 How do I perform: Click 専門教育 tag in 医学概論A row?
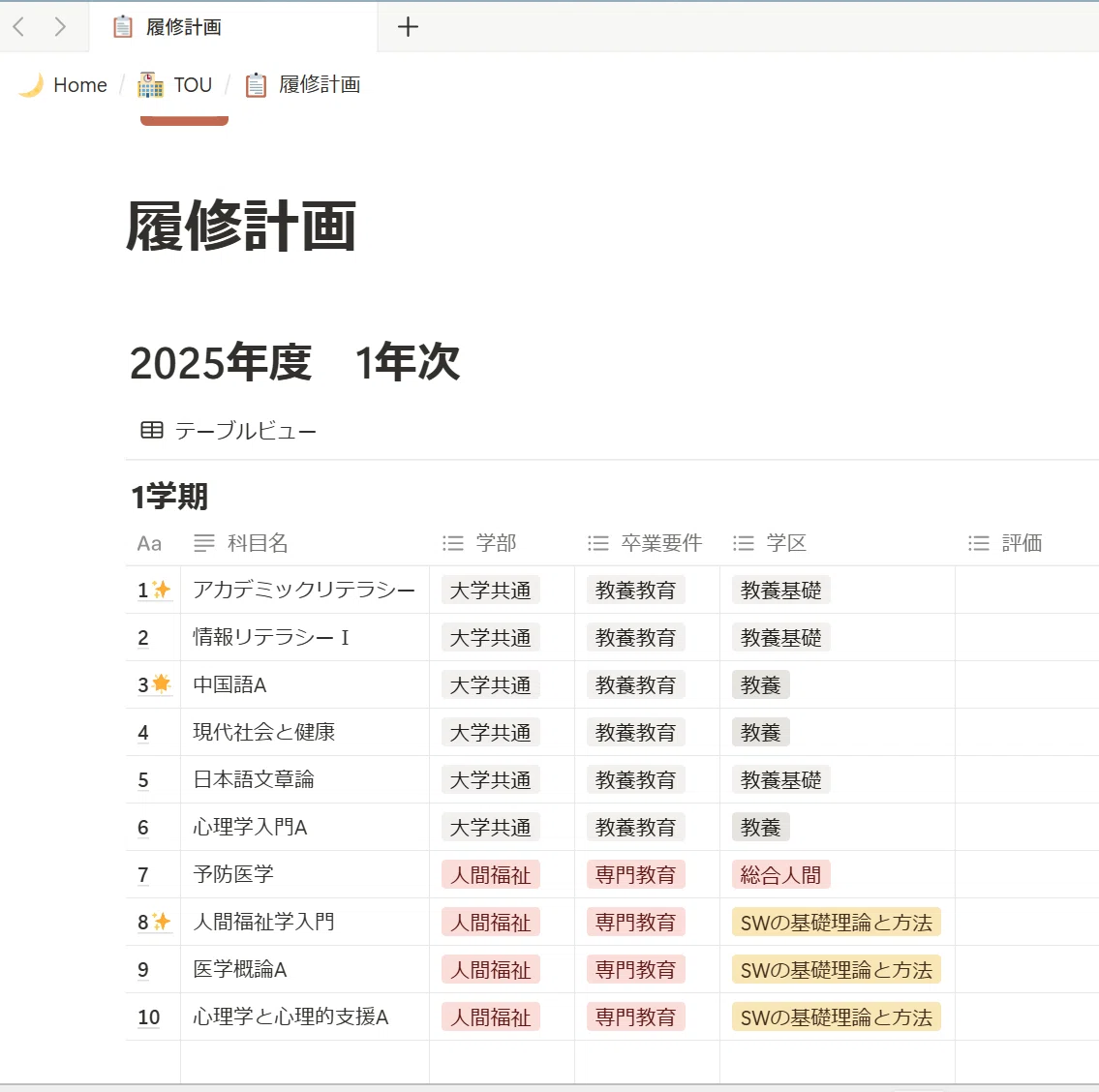click(x=636, y=969)
